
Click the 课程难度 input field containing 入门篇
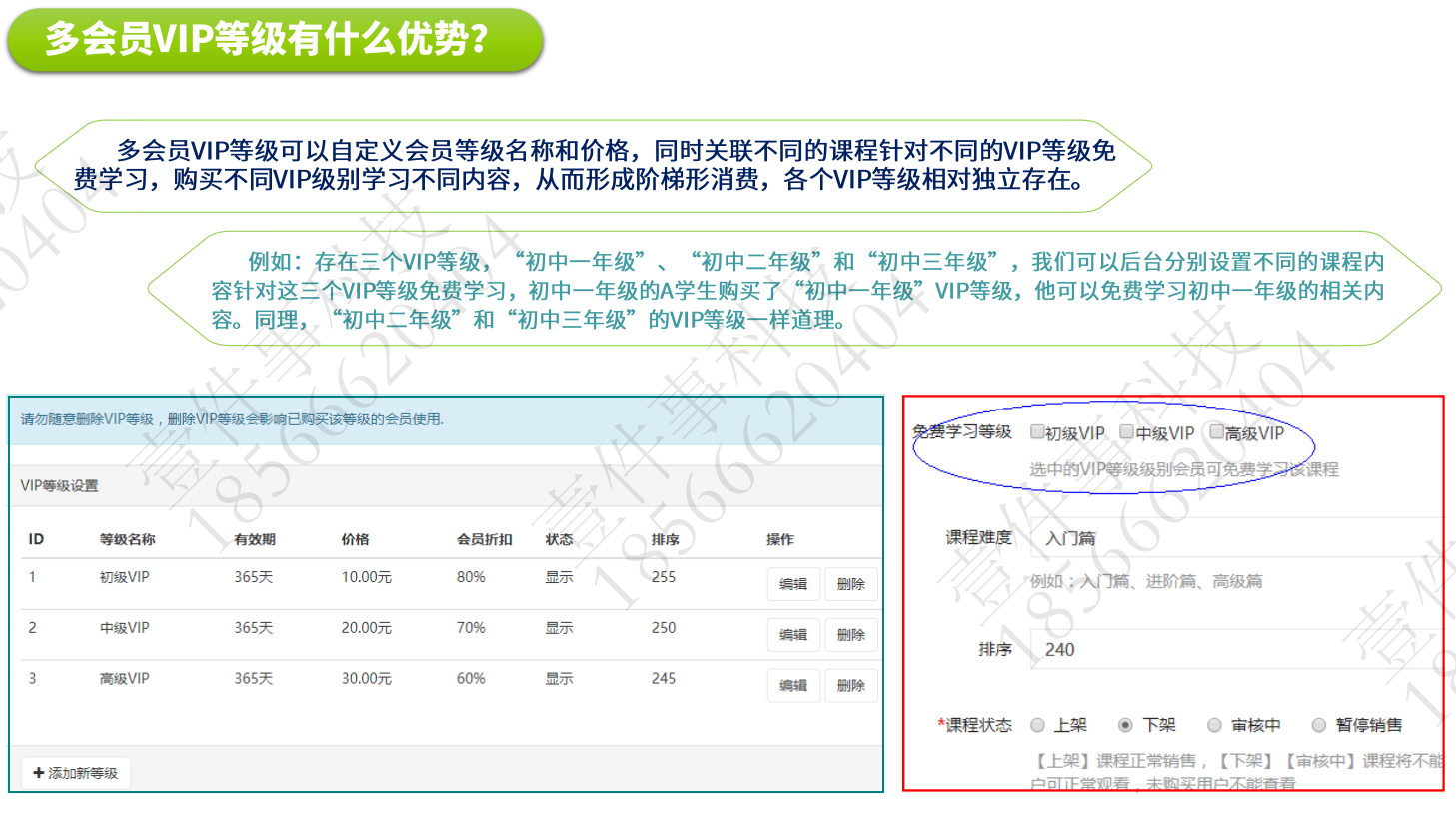pyautogui.click(x=1236, y=538)
